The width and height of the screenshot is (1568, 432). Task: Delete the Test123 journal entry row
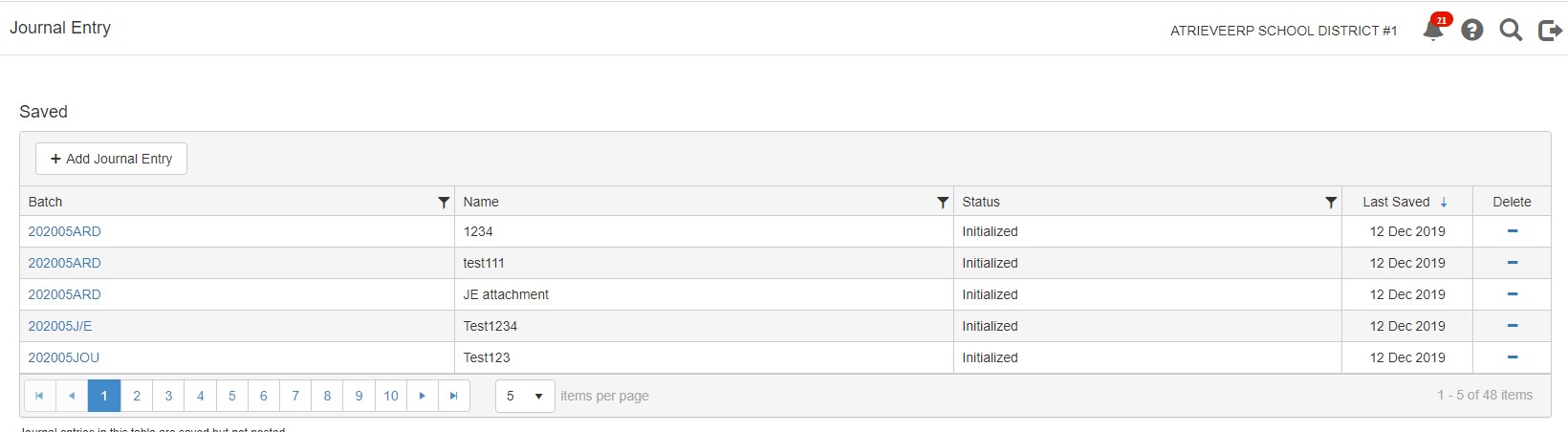pos(1513,357)
